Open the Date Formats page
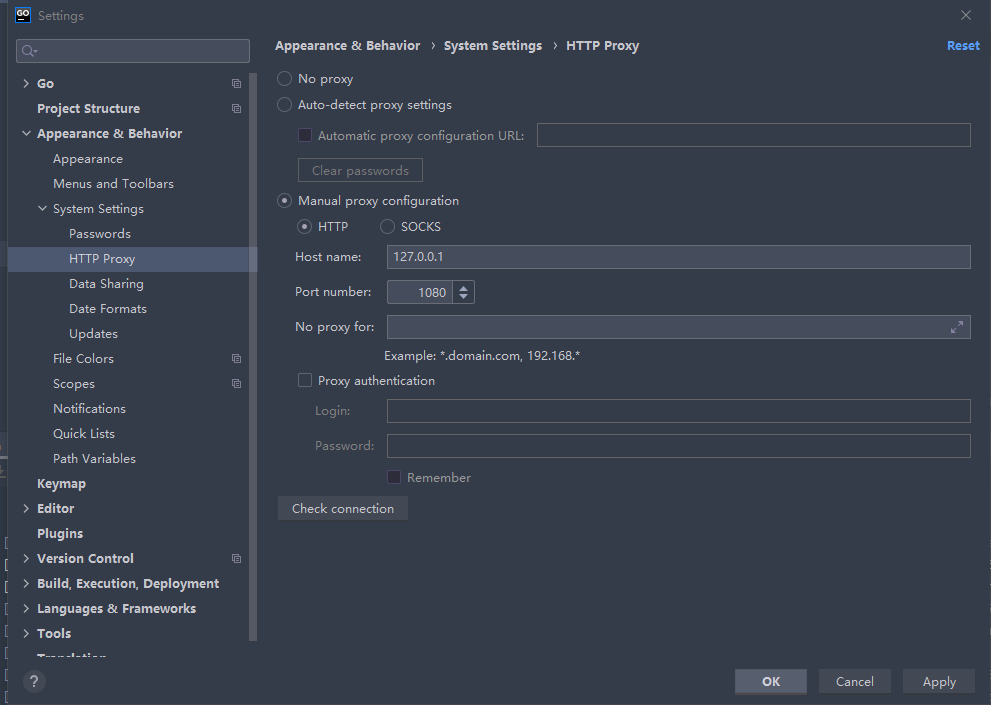This screenshot has height=705, width=991. (x=108, y=309)
